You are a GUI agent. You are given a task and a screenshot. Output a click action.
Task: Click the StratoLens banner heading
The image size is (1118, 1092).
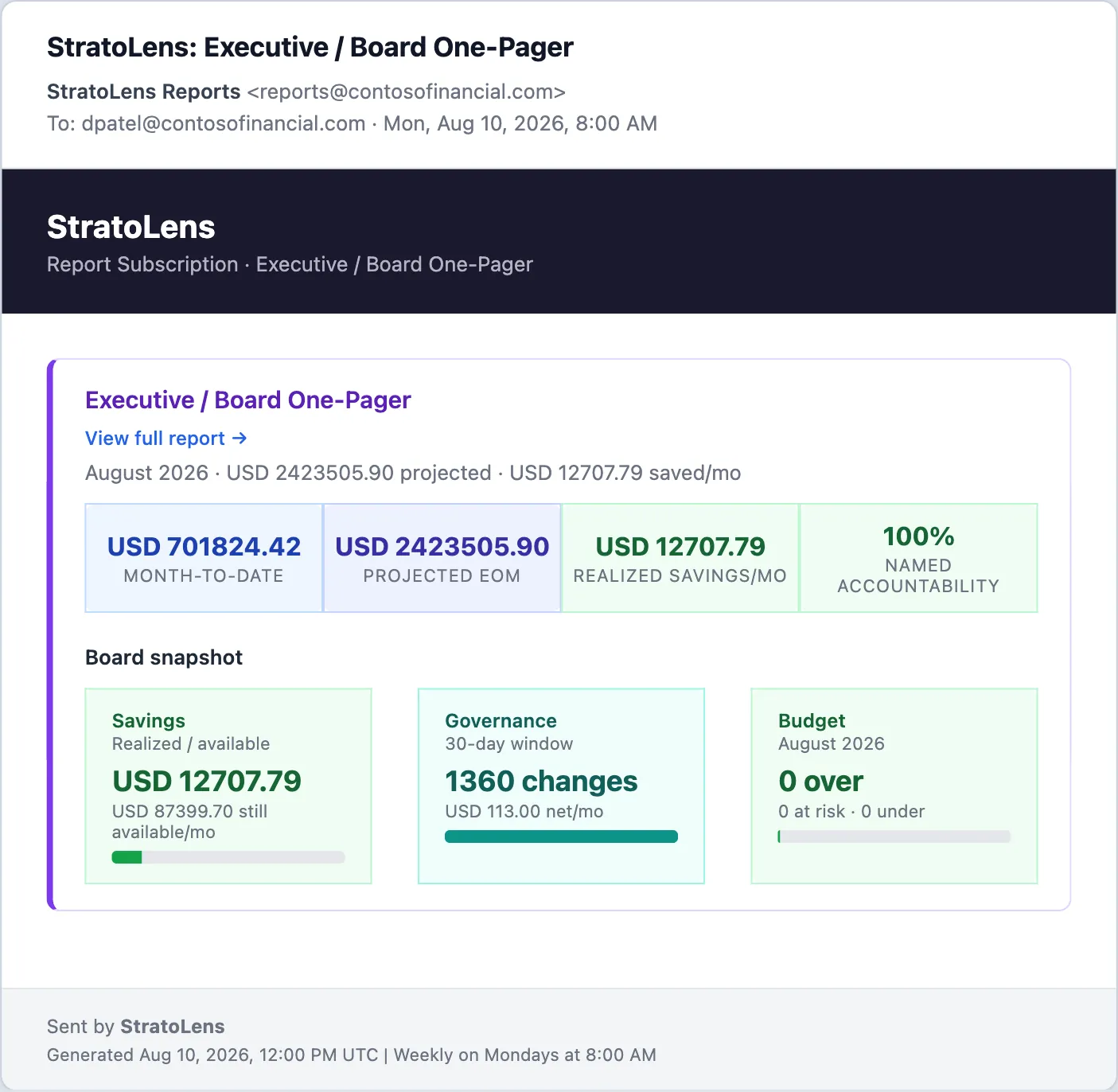tap(131, 228)
